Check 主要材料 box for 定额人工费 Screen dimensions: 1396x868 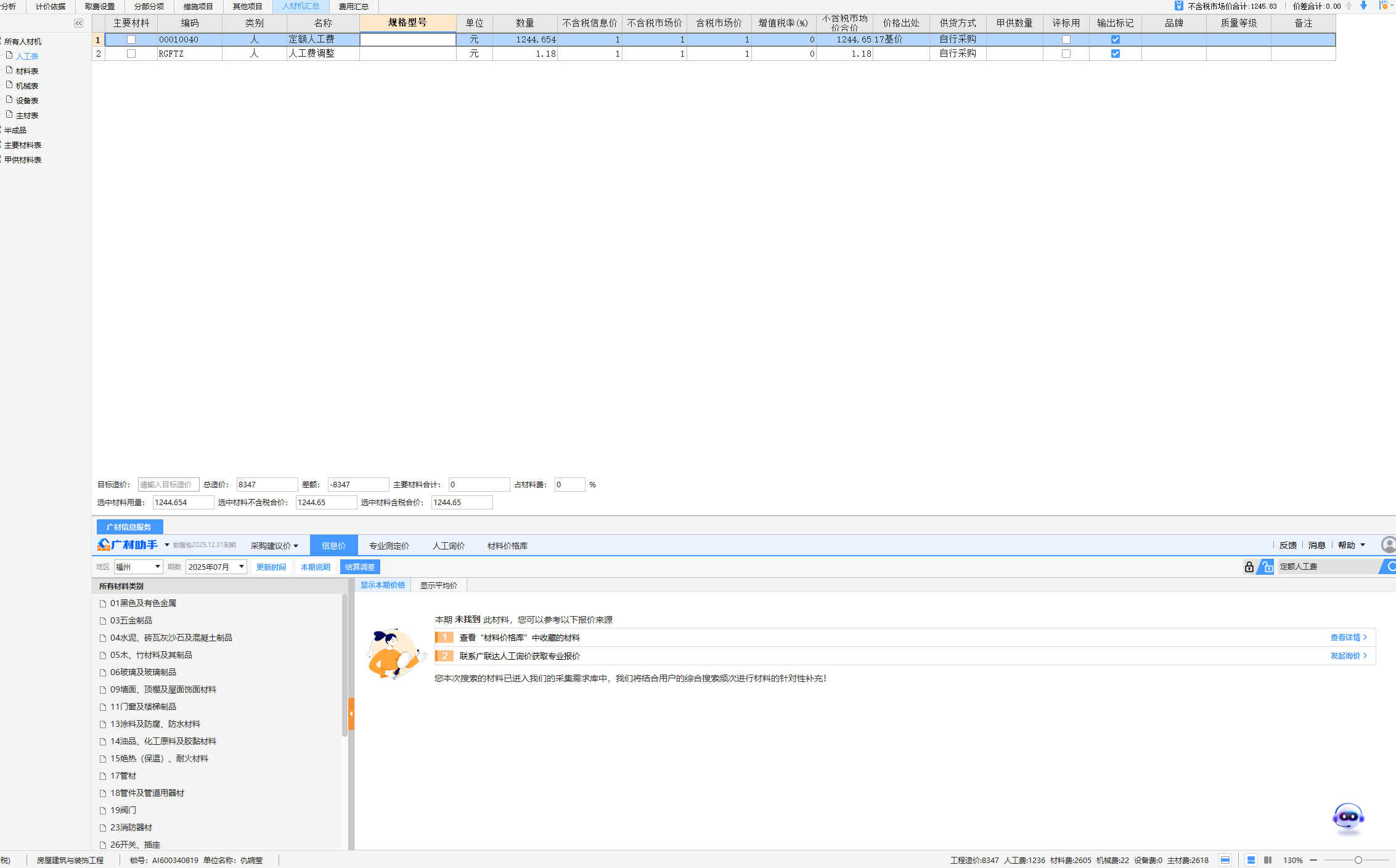click(131, 39)
